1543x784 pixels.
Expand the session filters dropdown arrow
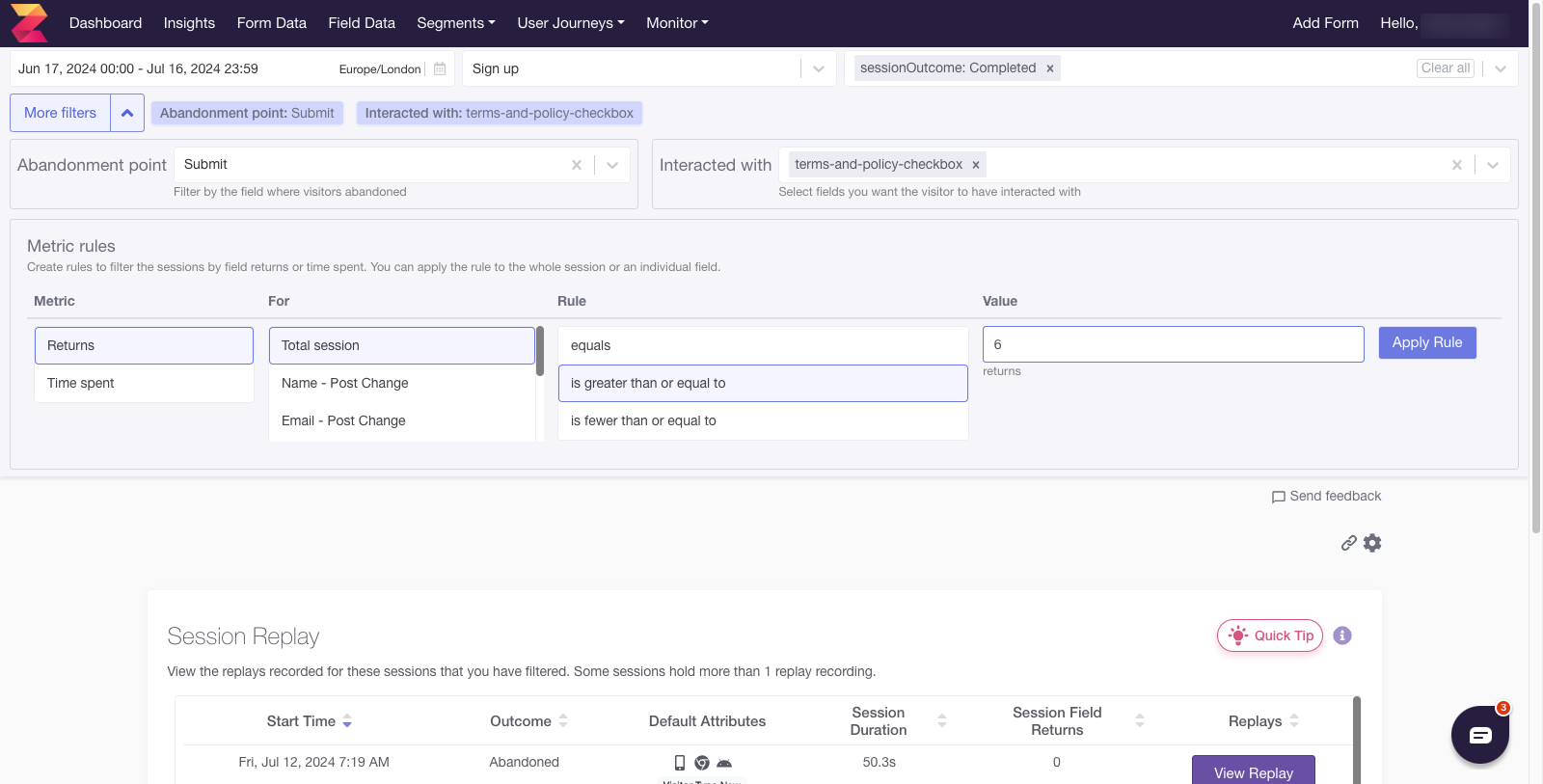1501,68
